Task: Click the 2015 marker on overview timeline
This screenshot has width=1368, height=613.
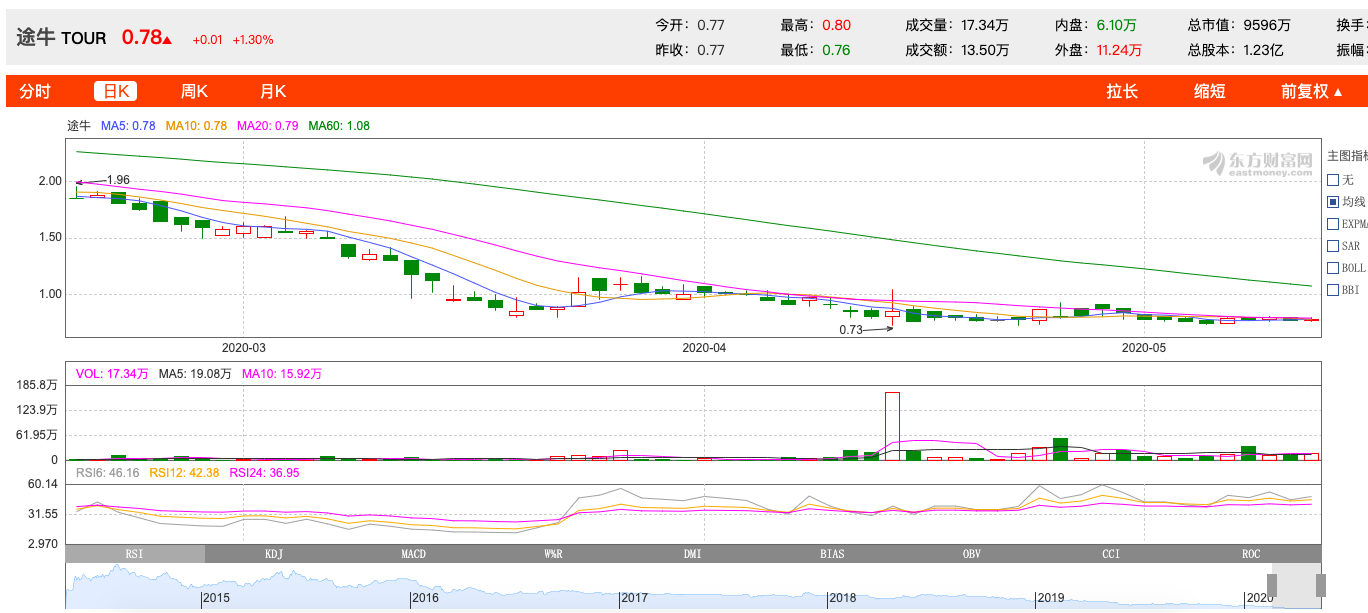Action: click(x=217, y=598)
